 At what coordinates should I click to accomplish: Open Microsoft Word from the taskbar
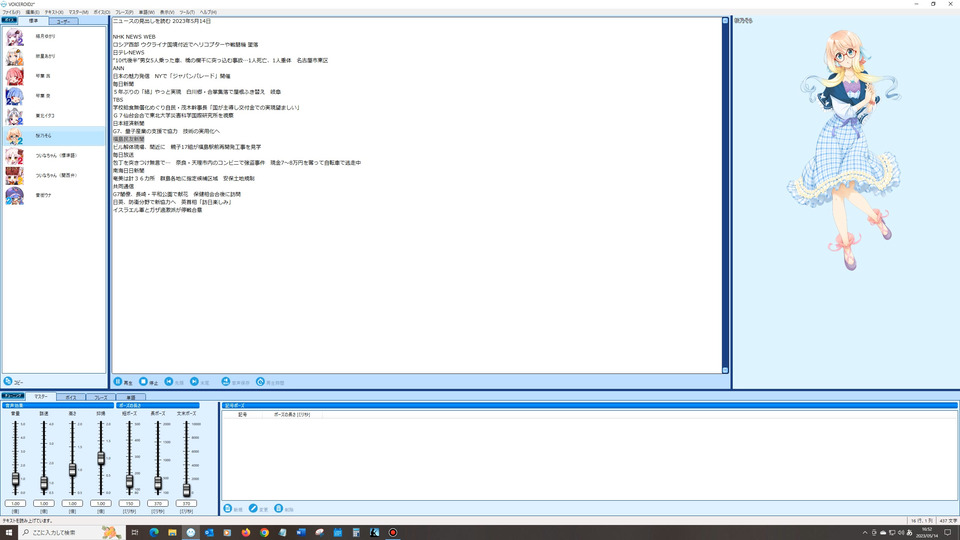[x=301, y=532]
